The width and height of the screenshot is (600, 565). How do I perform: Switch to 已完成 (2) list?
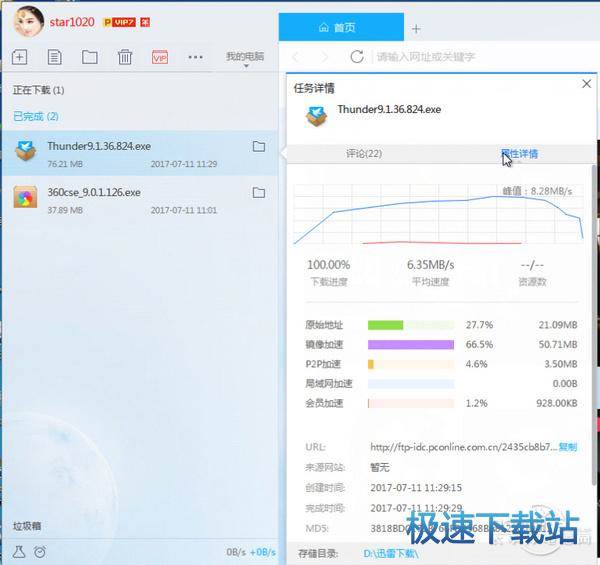(x=36, y=116)
